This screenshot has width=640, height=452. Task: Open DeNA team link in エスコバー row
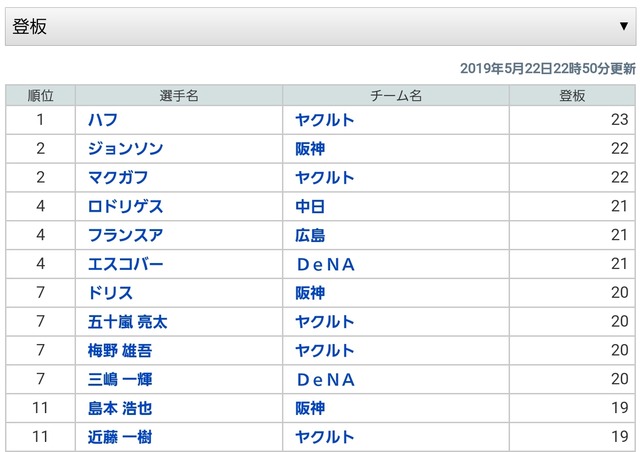(326, 265)
